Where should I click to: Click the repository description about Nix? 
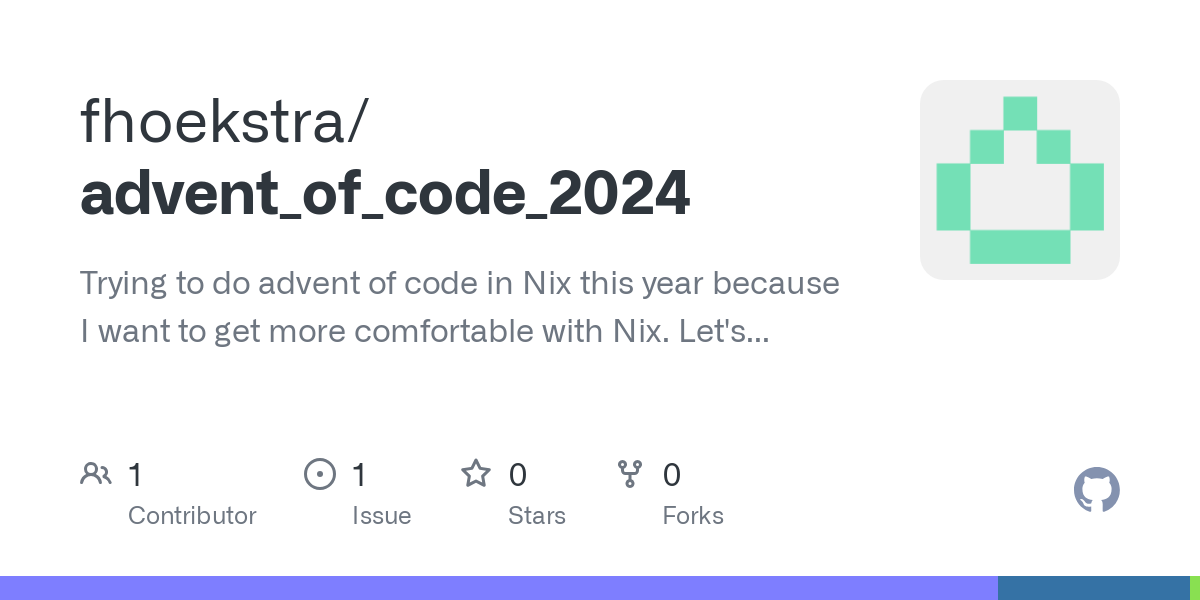point(460,307)
